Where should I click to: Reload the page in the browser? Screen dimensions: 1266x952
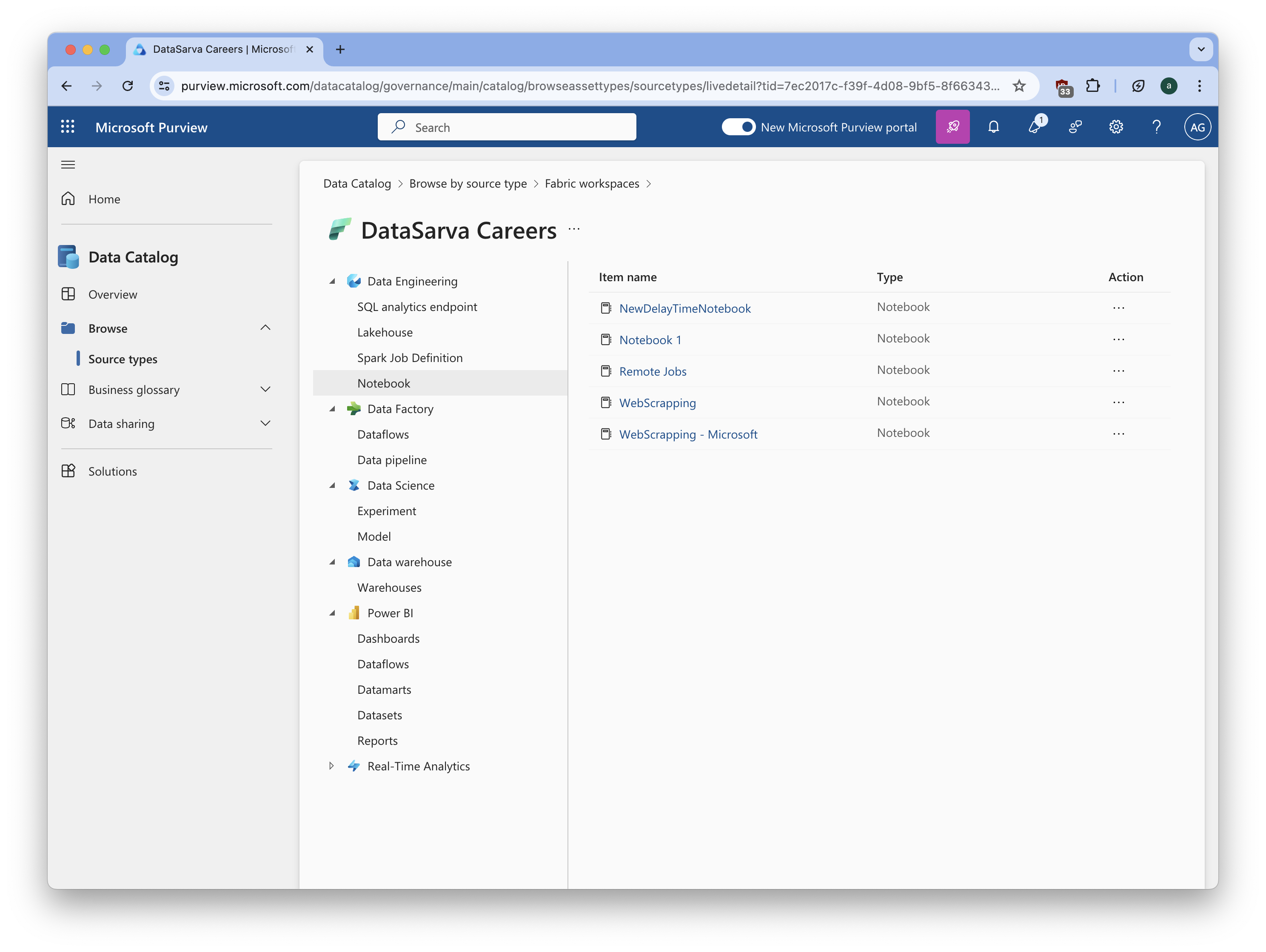[x=128, y=86]
